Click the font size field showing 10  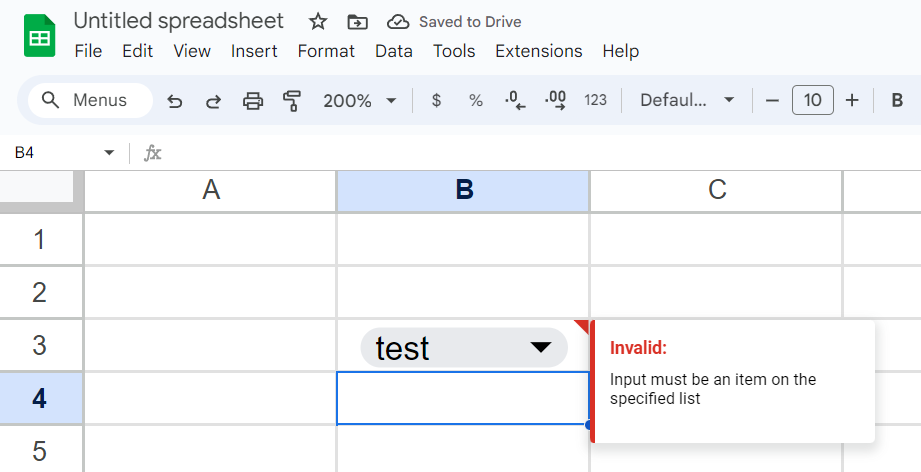pyautogui.click(x=812, y=100)
